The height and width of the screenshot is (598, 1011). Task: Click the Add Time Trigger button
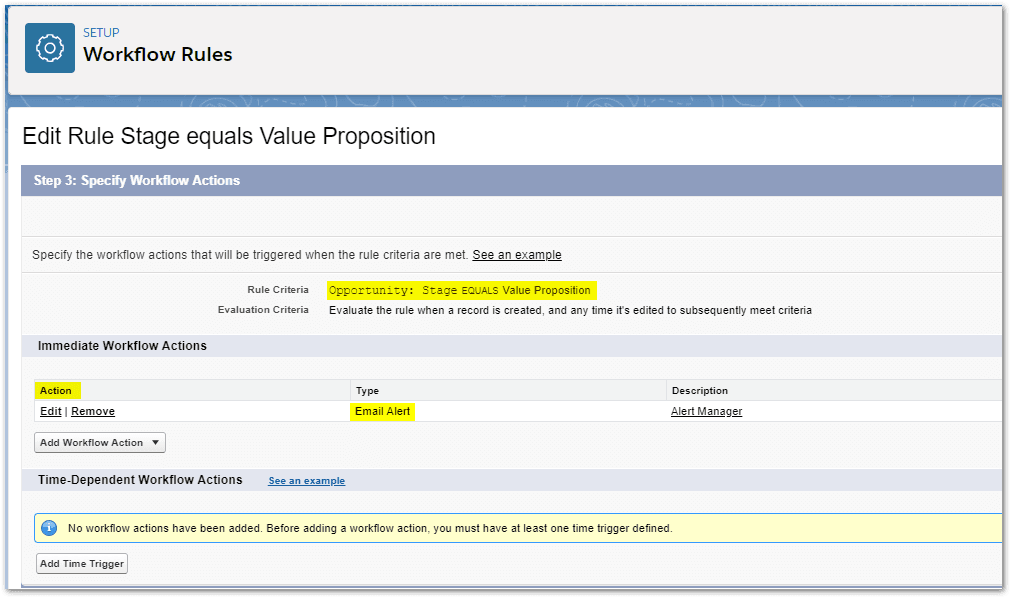(82, 564)
